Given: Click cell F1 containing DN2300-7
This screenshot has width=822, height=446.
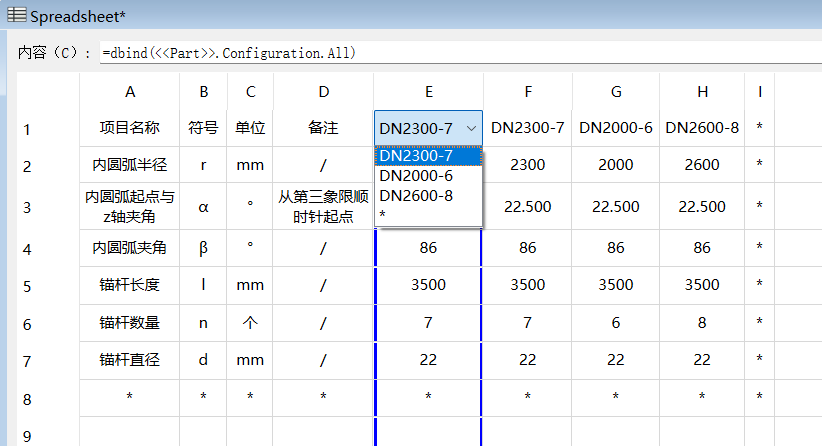Looking at the screenshot, I should tap(528, 128).
